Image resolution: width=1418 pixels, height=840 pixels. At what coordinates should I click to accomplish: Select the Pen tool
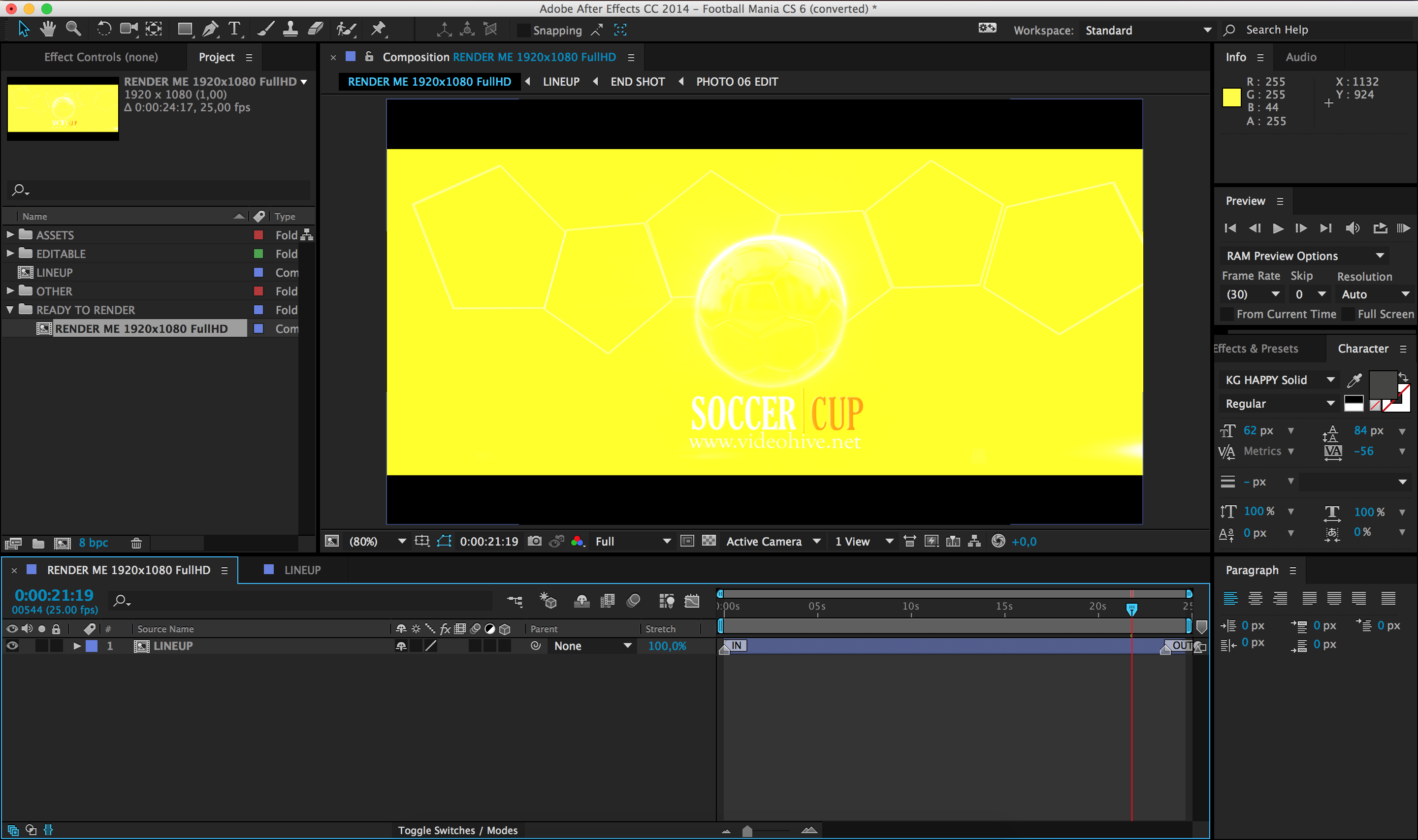(x=210, y=30)
